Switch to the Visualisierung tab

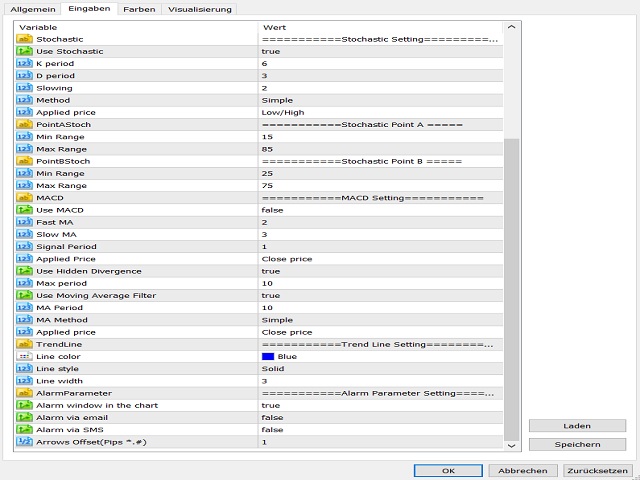click(197, 9)
